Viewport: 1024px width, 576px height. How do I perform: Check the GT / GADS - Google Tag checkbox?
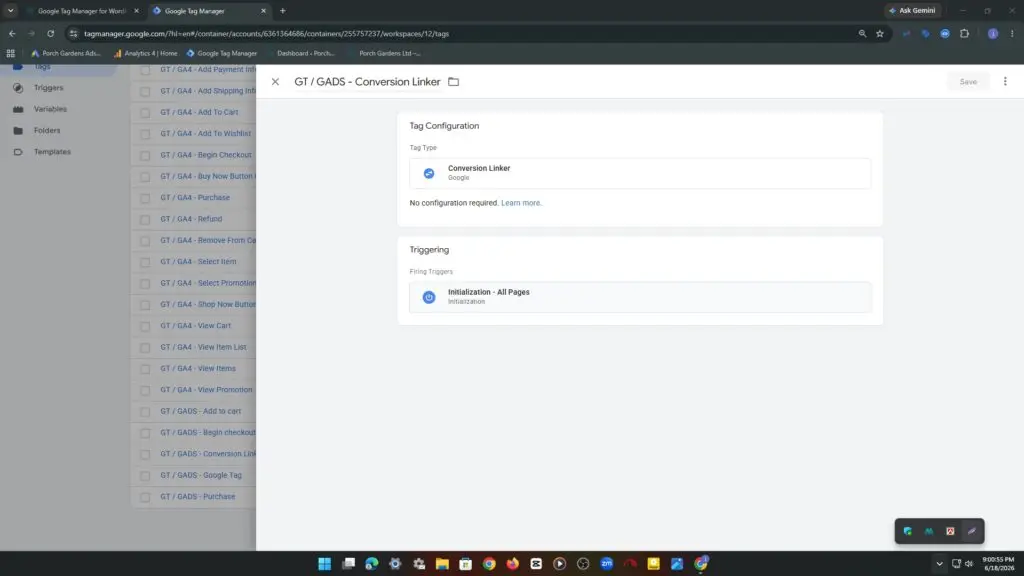click(145, 475)
